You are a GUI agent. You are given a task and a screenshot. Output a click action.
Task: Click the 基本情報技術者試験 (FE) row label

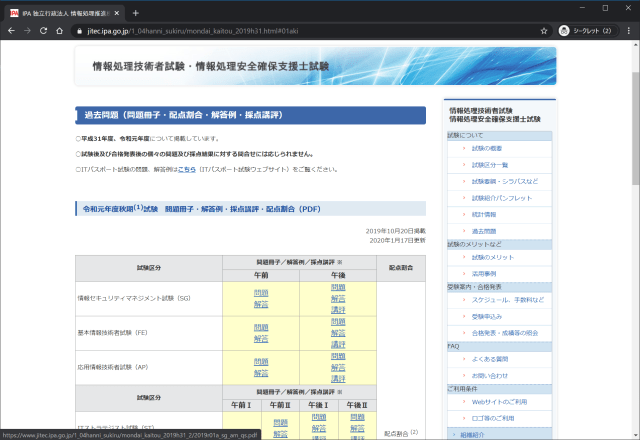pos(113,333)
